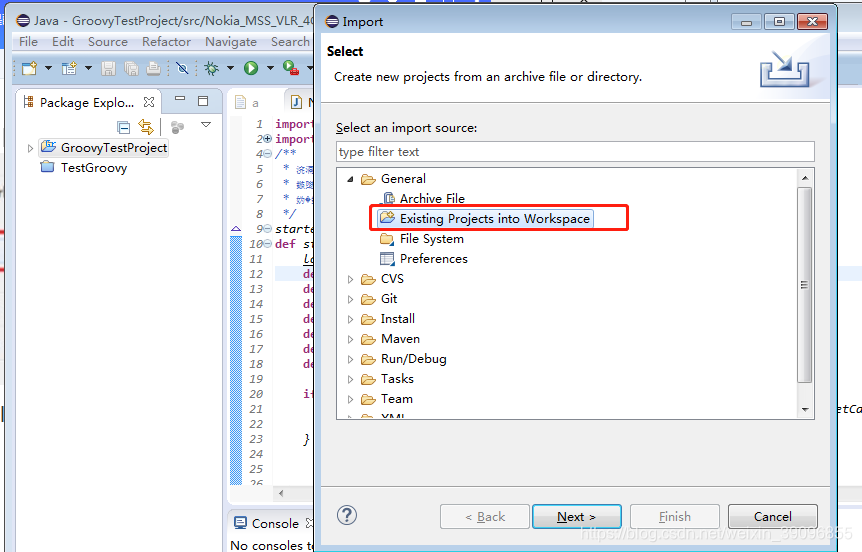The width and height of the screenshot is (862, 552).
Task: Collapse the fold at line 10
Action: (x=268, y=244)
